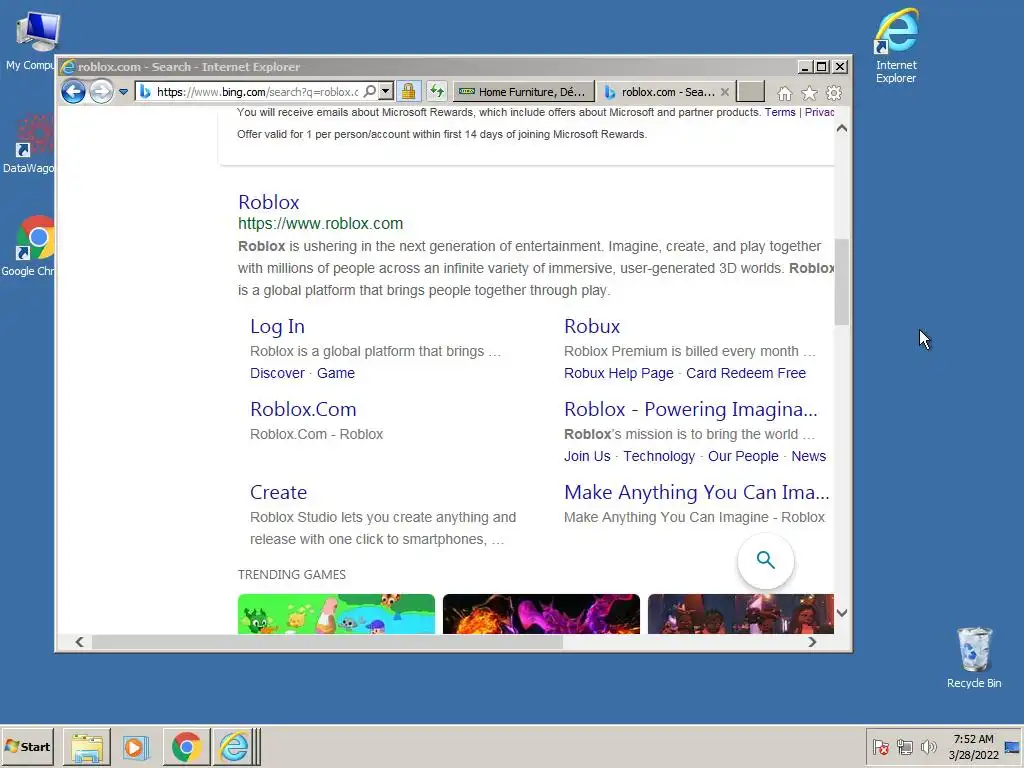Viewport: 1024px width, 768px height.
Task: Click the vertical scrollbar thumb
Action: pyautogui.click(x=842, y=281)
